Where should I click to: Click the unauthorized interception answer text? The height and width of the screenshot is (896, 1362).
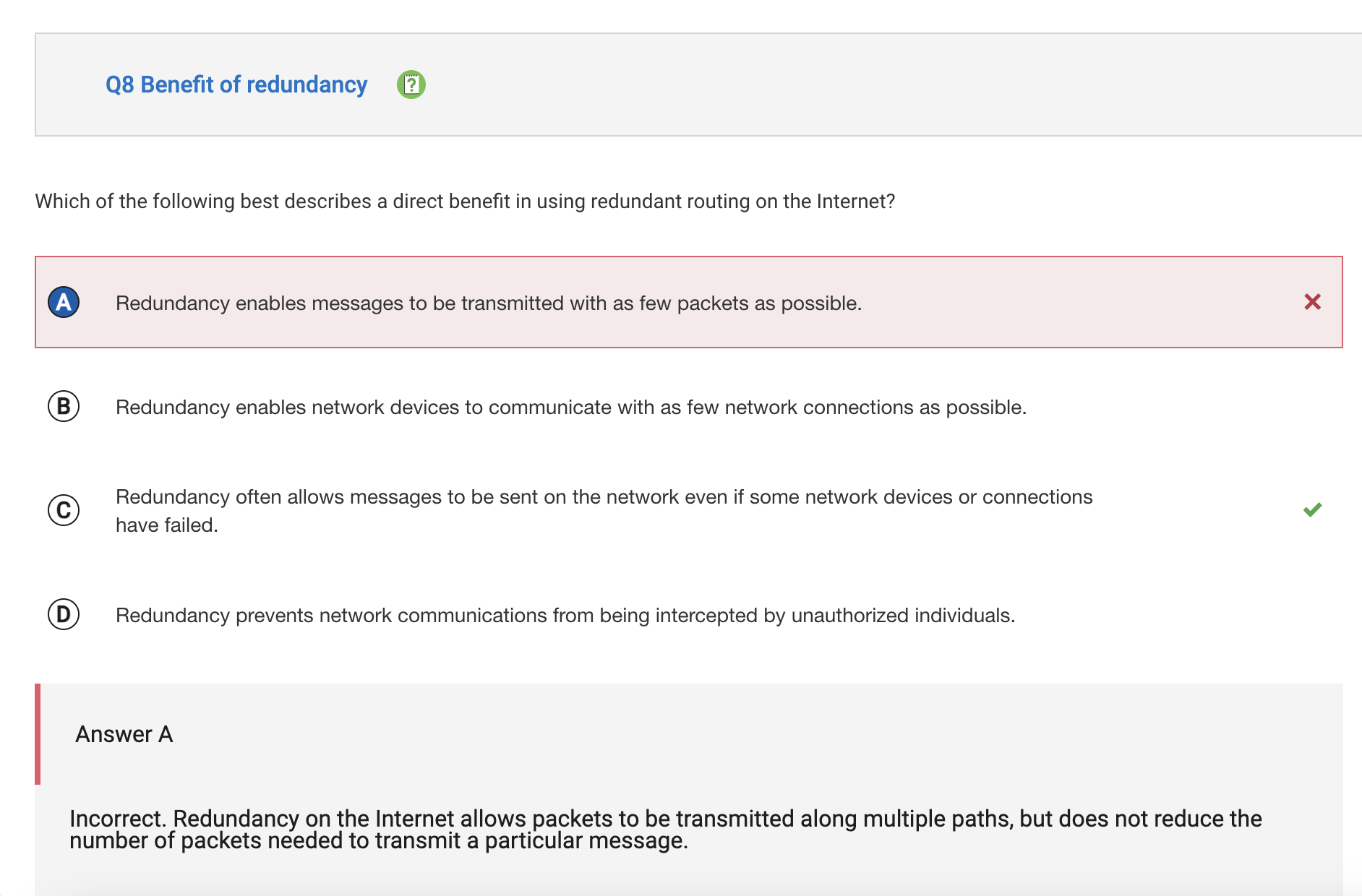(565, 615)
